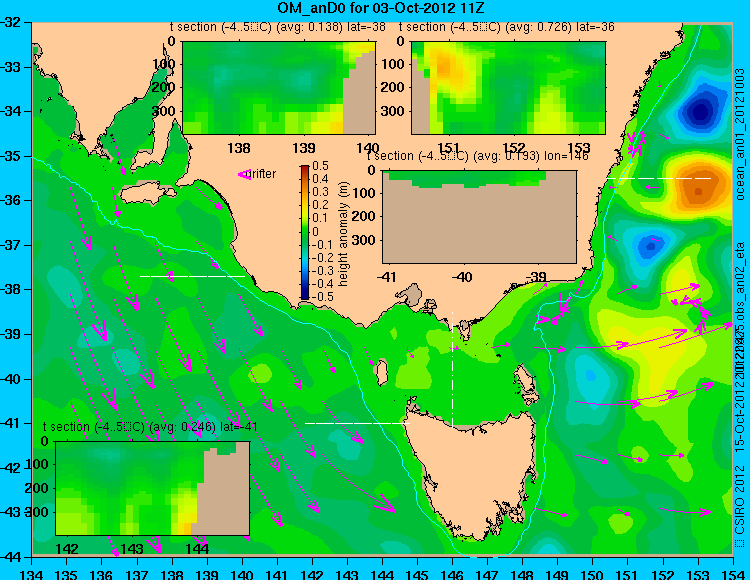Click the magenta drifter triangle marker

click(x=245, y=175)
